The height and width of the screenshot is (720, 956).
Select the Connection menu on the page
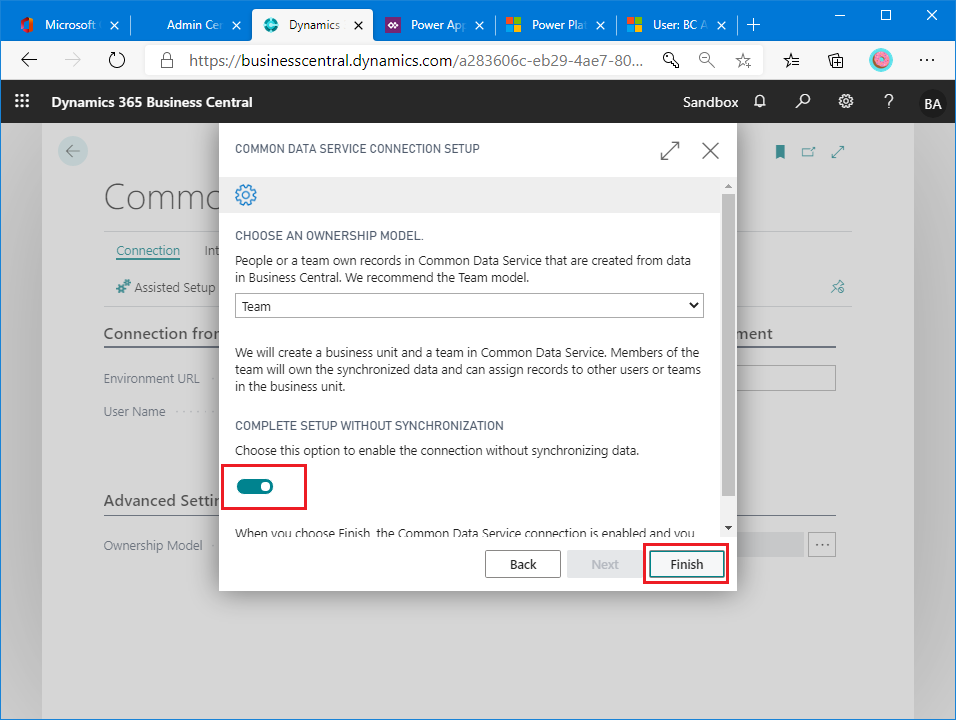pyautogui.click(x=148, y=251)
